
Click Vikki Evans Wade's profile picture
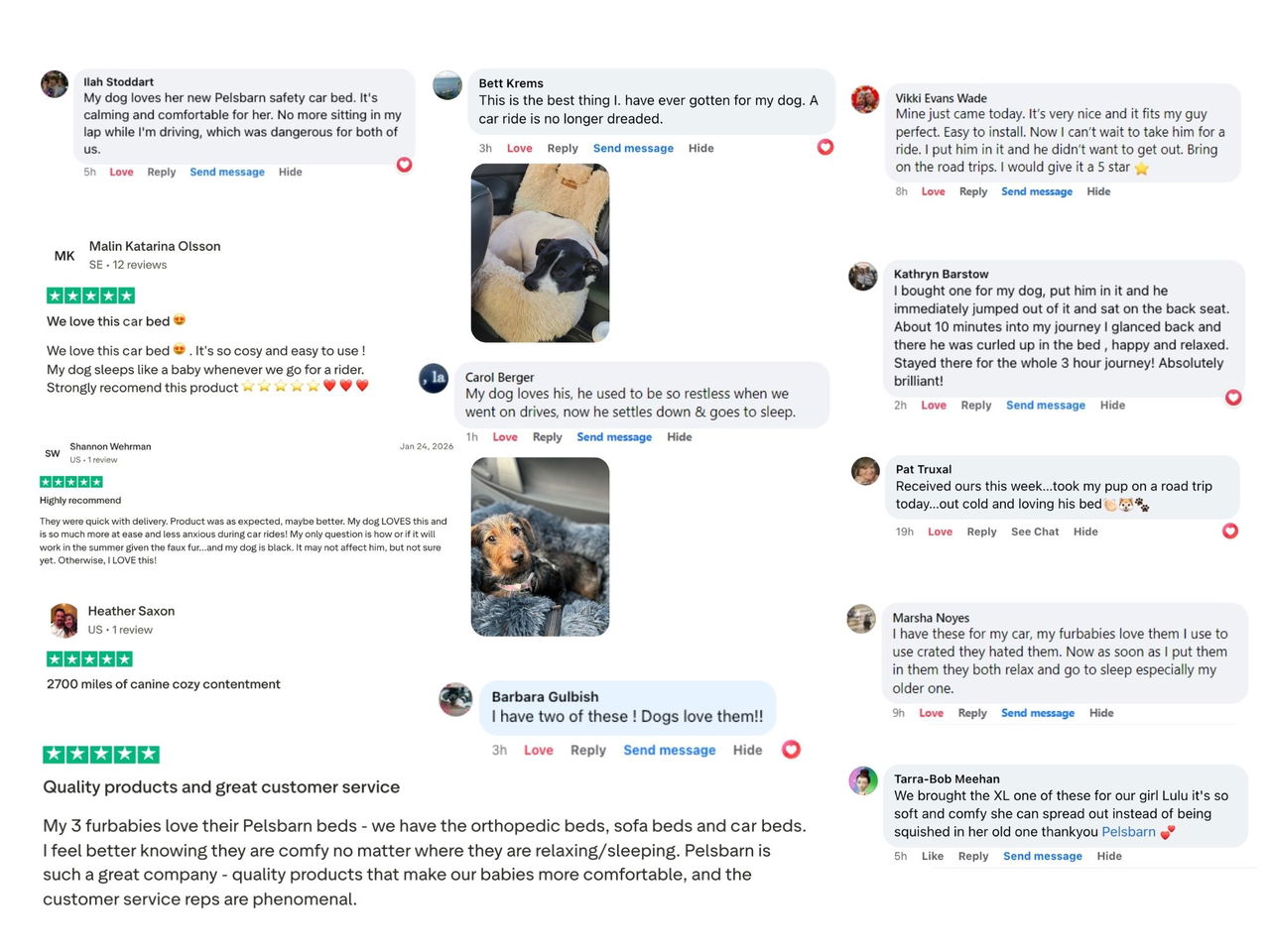coord(865,99)
